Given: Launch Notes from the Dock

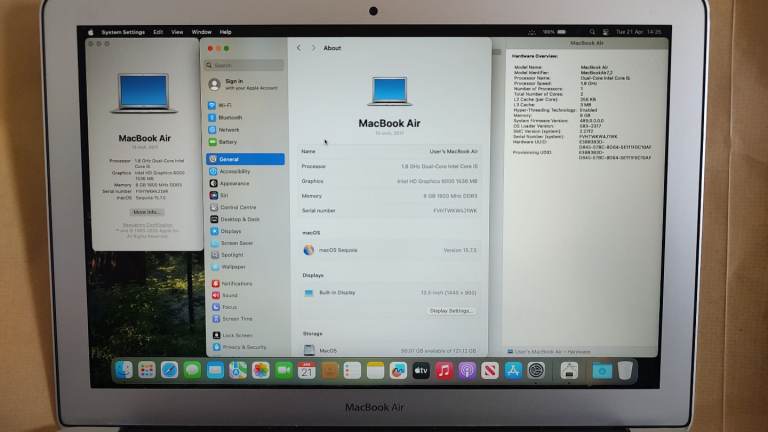Looking at the screenshot, I should point(375,370).
